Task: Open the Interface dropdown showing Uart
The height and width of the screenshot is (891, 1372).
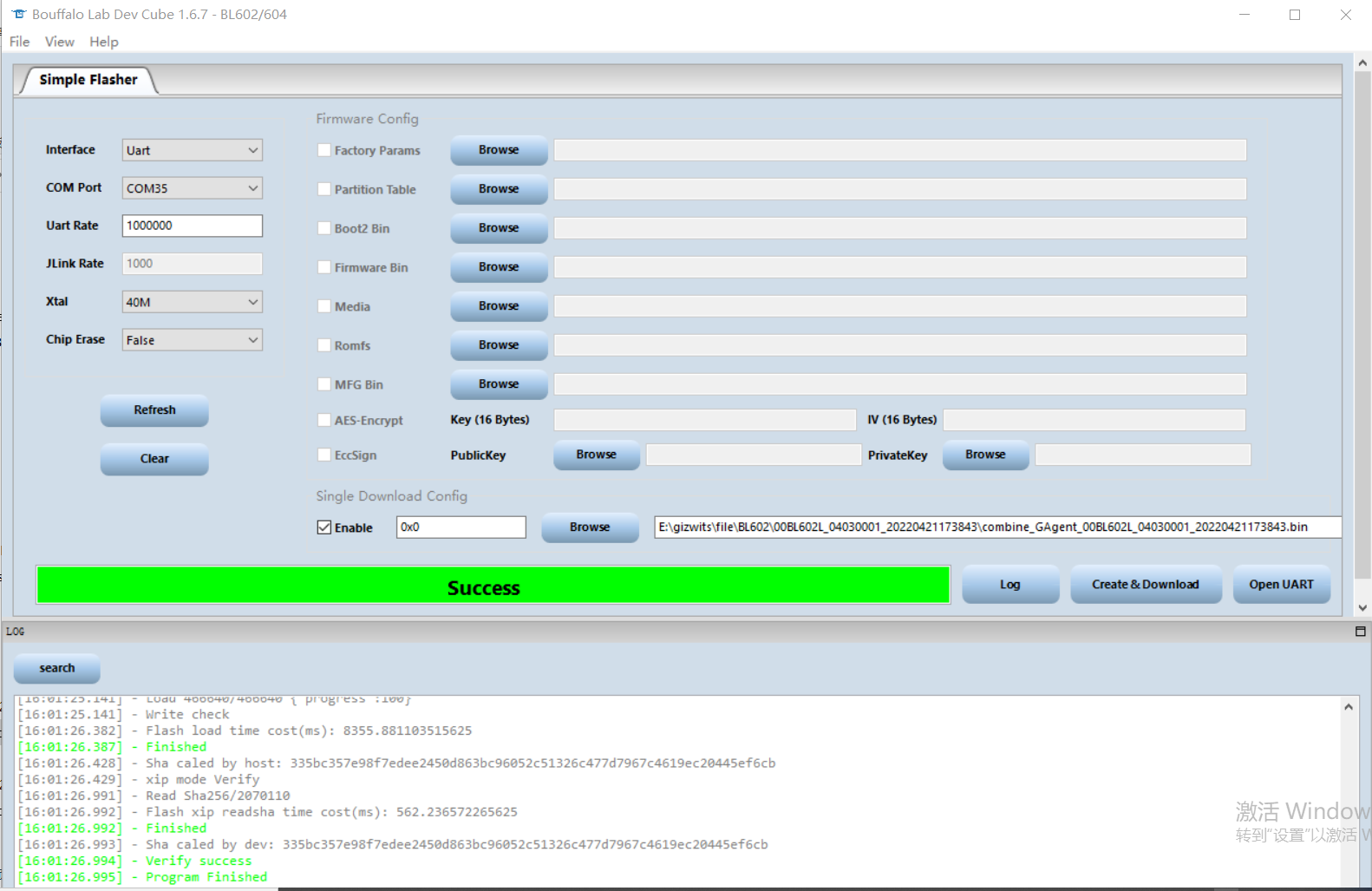Action: coord(192,150)
